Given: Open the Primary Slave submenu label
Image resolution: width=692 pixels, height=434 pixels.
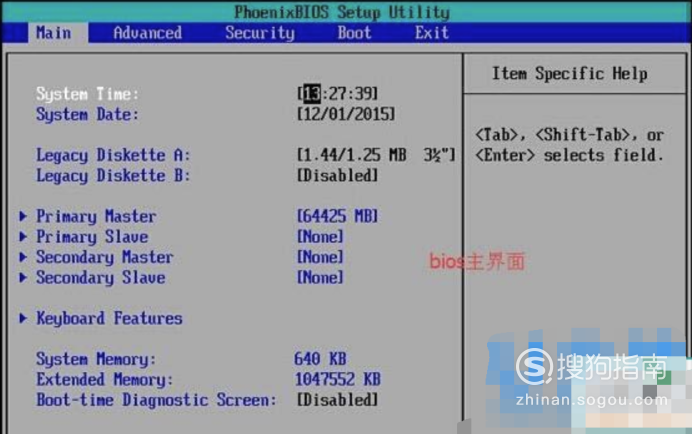Looking at the screenshot, I should pos(92,237).
